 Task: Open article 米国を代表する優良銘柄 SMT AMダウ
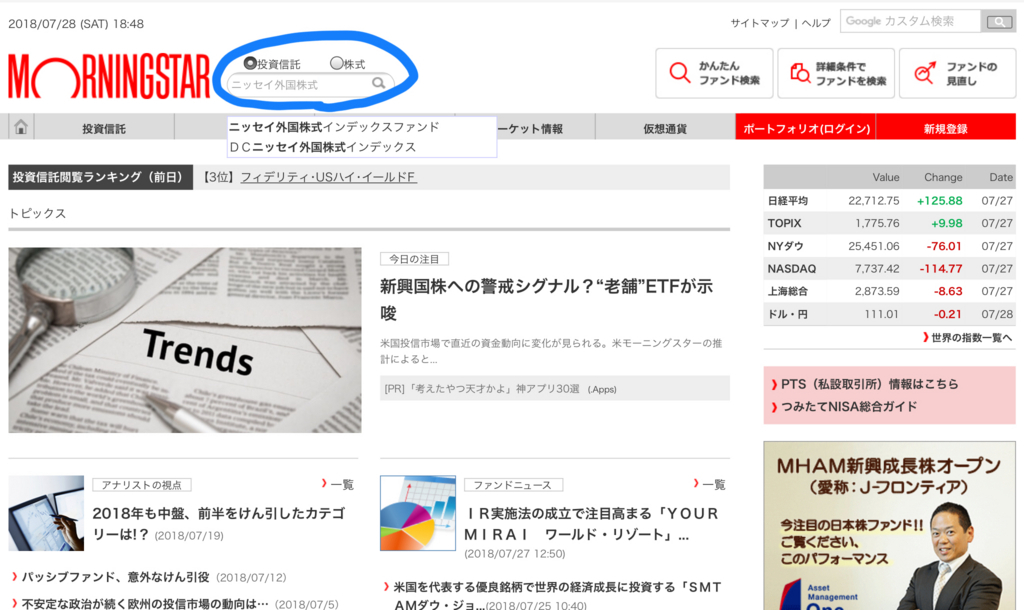(x=557, y=596)
